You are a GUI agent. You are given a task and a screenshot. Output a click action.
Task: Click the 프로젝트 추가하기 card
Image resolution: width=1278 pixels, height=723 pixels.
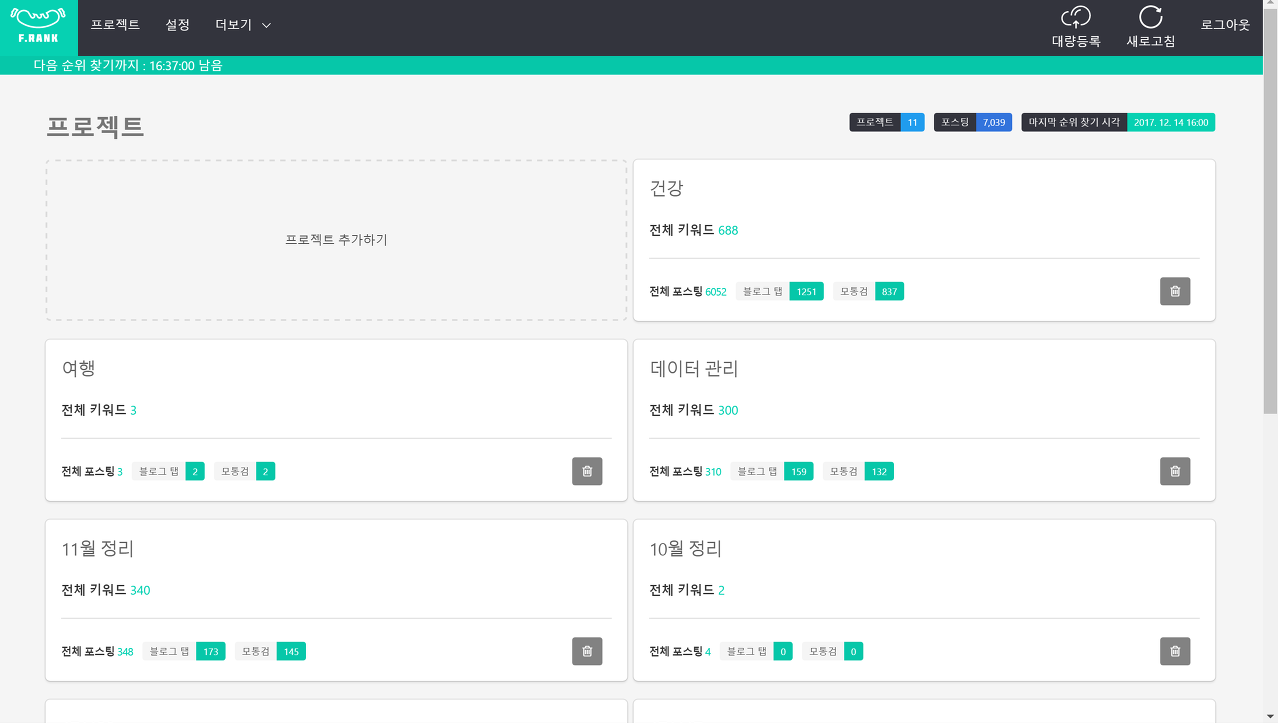336,240
